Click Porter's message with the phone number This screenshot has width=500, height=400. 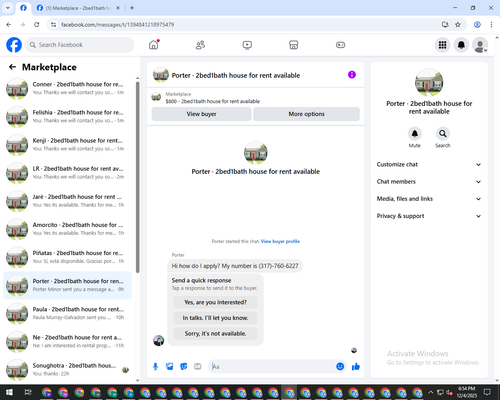click(x=235, y=266)
